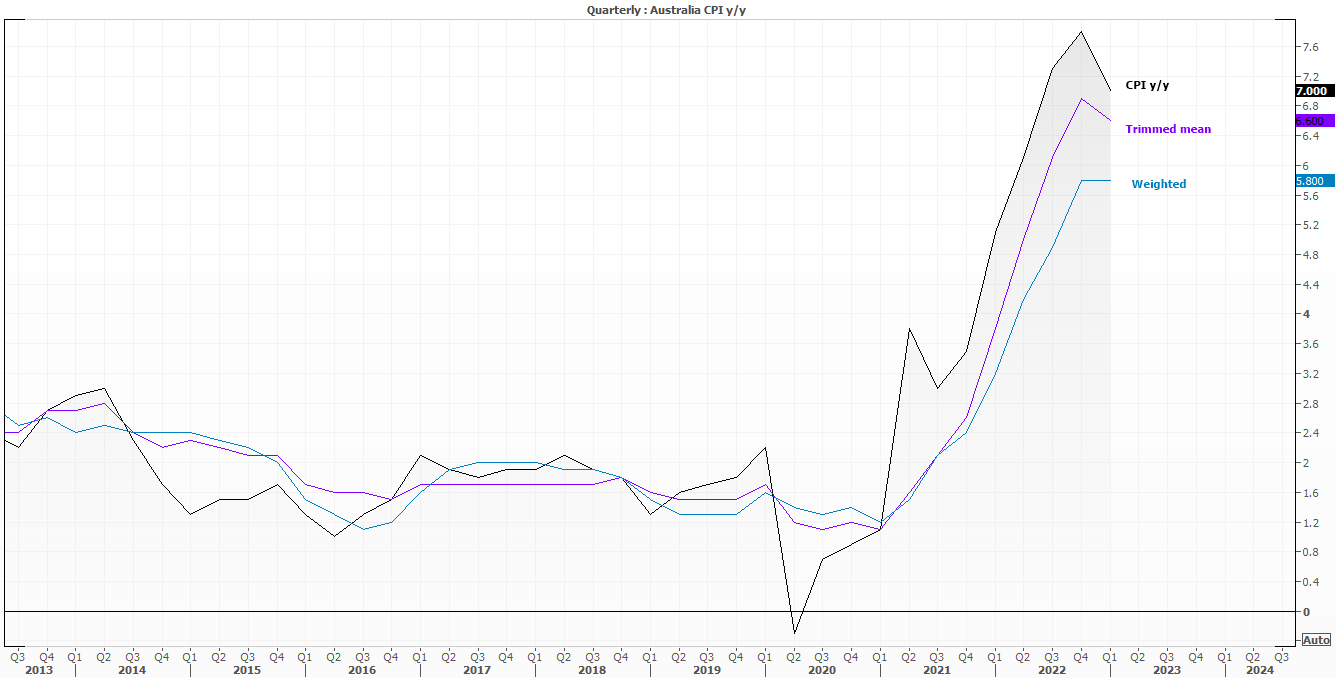The image size is (1336, 678).
Task: Select the purple 6.600 trimmed mean value tag
Action: point(1314,121)
